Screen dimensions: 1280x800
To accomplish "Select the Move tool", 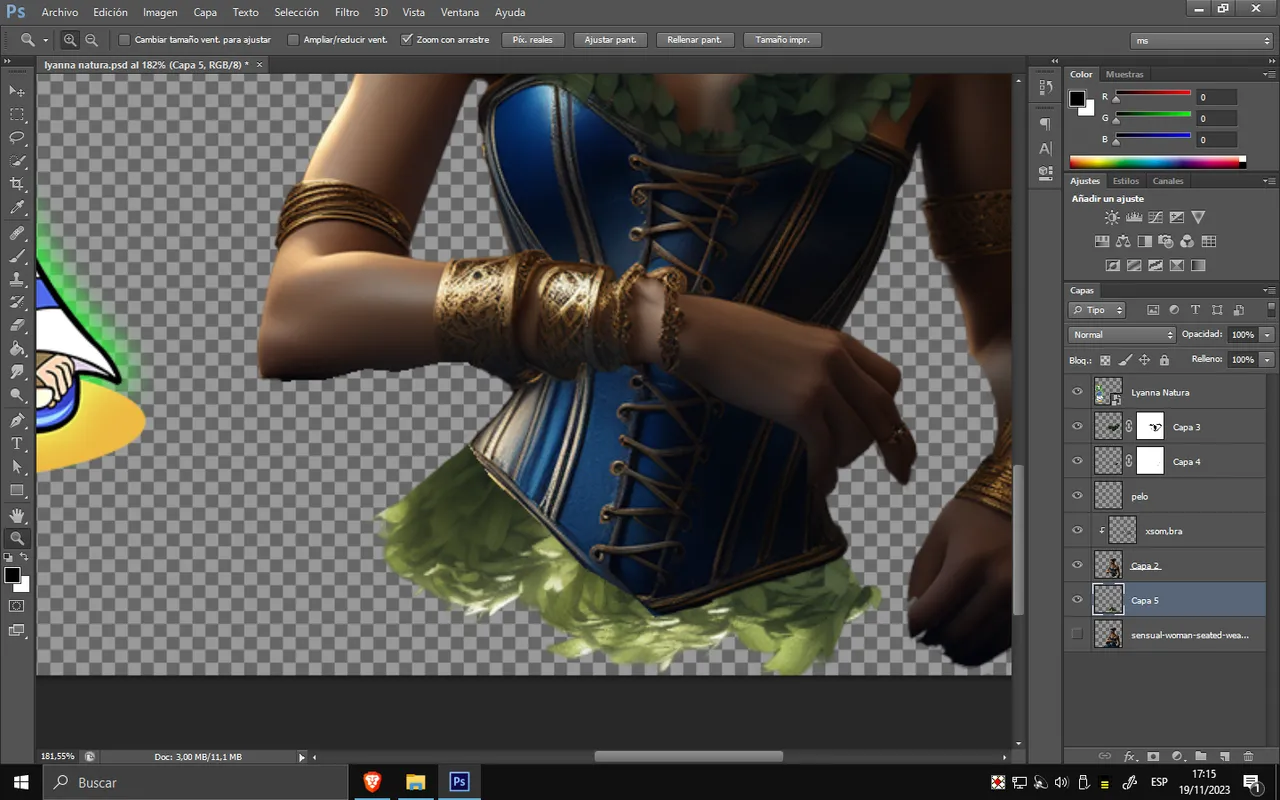I will pos(17,91).
